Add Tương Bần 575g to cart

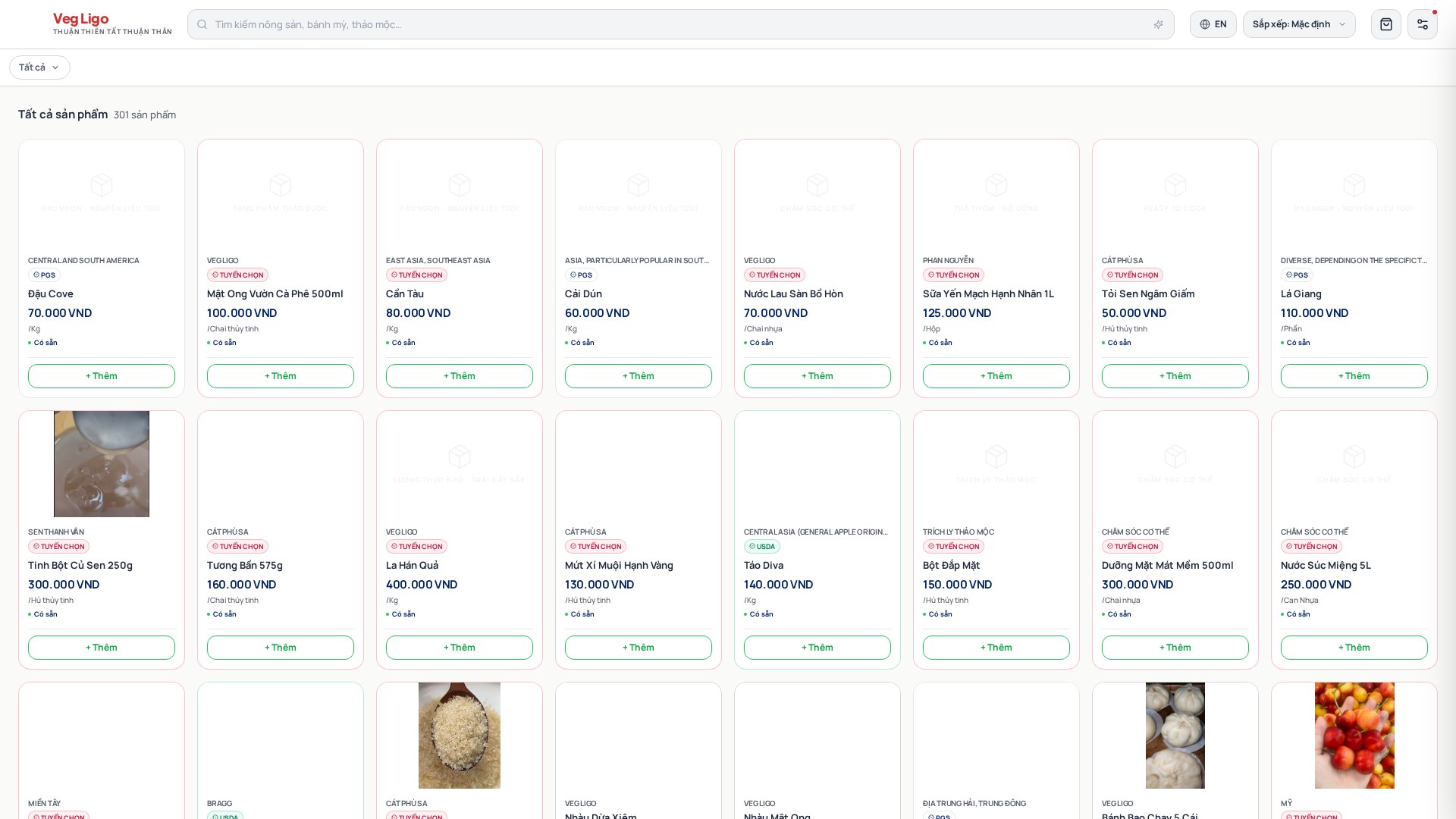click(281, 648)
